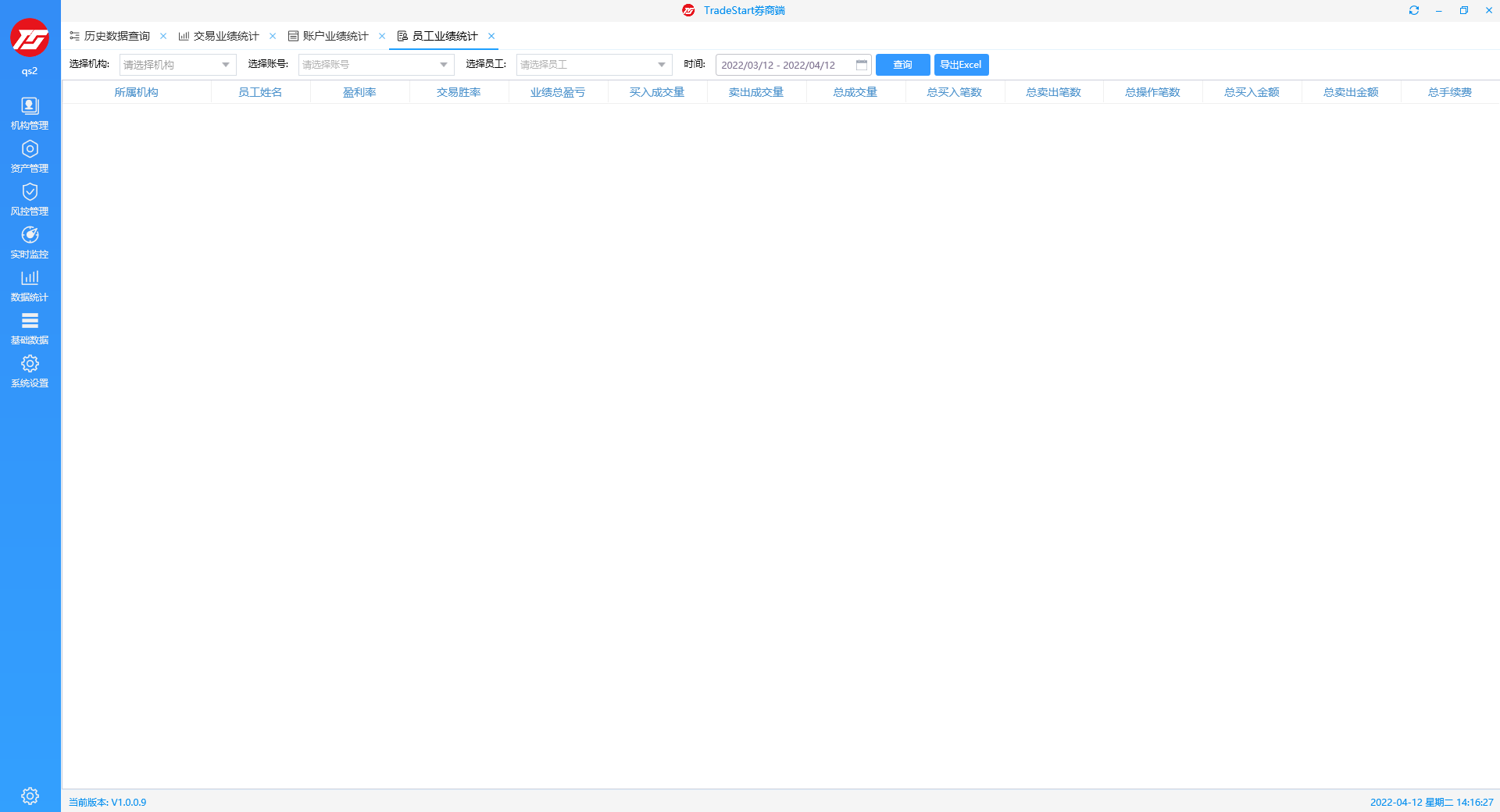Screen dimensions: 1500x812
Task: Switch to the 交易业绩统计 tab
Action: tap(226, 36)
